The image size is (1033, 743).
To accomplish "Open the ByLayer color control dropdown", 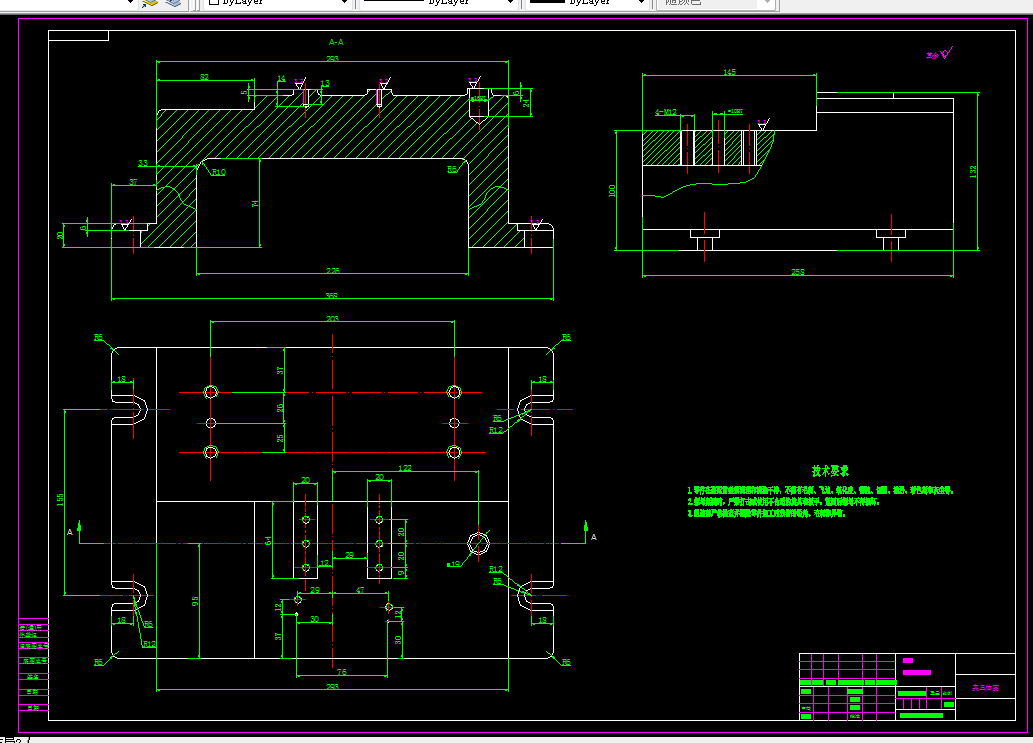I will (277, 3).
